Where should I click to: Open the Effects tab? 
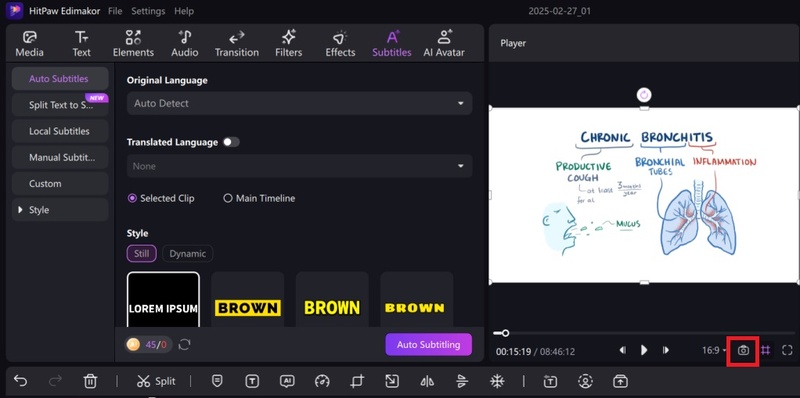[340, 44]
